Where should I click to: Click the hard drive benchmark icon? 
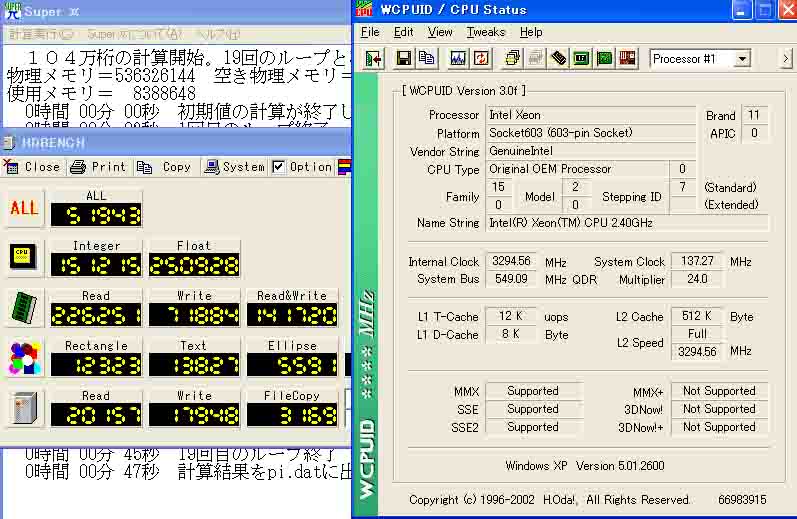24,408
